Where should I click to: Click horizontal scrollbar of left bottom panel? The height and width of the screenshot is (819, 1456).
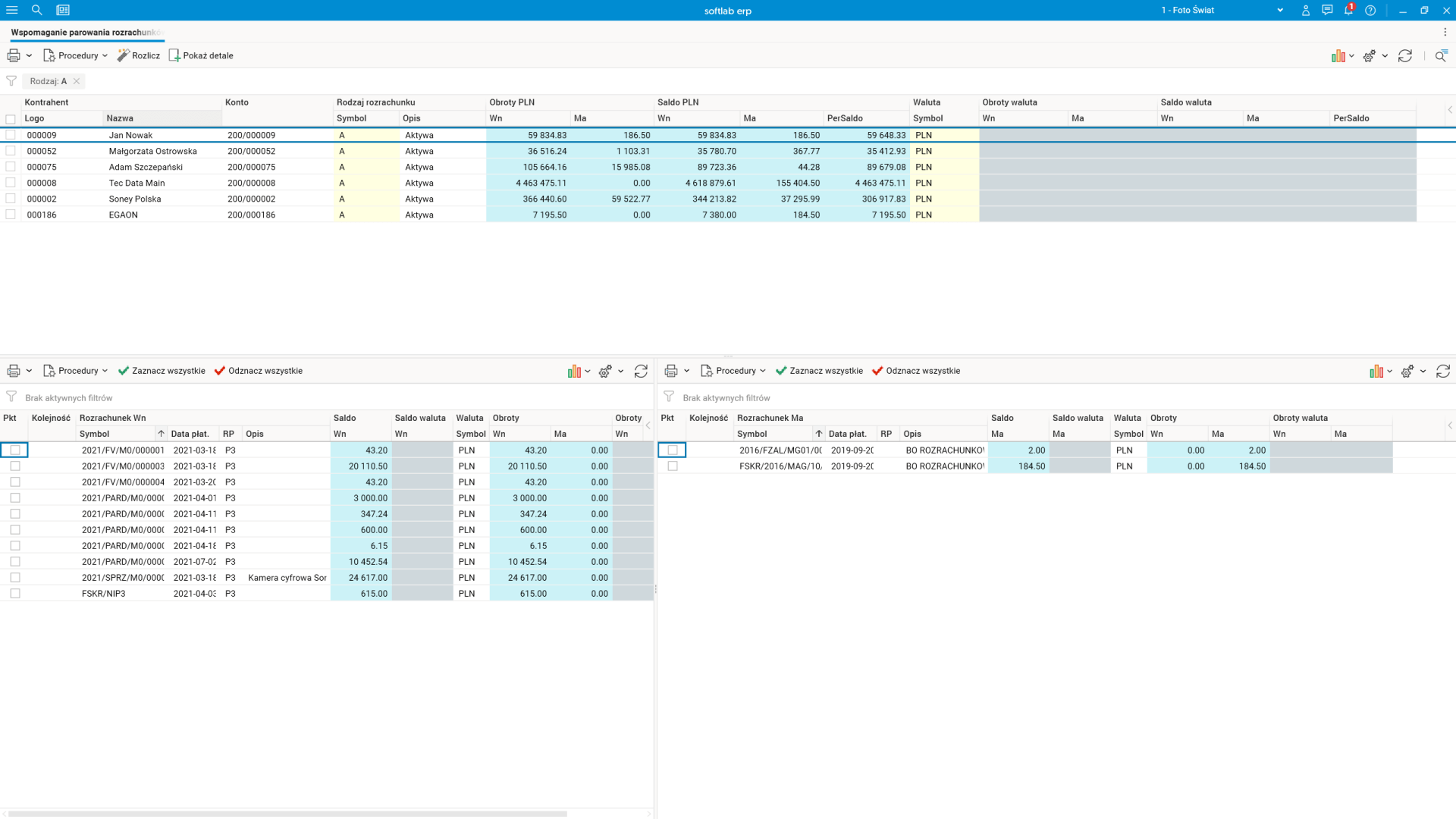(x=288, y=814)
